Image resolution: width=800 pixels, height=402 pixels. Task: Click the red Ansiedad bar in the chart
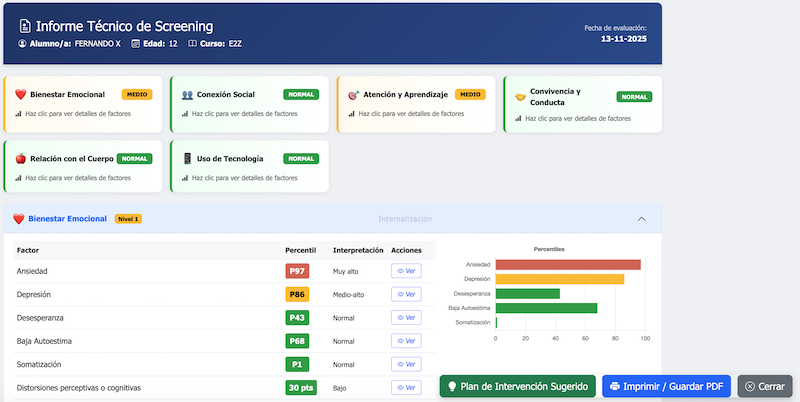[x=567, y=265]
